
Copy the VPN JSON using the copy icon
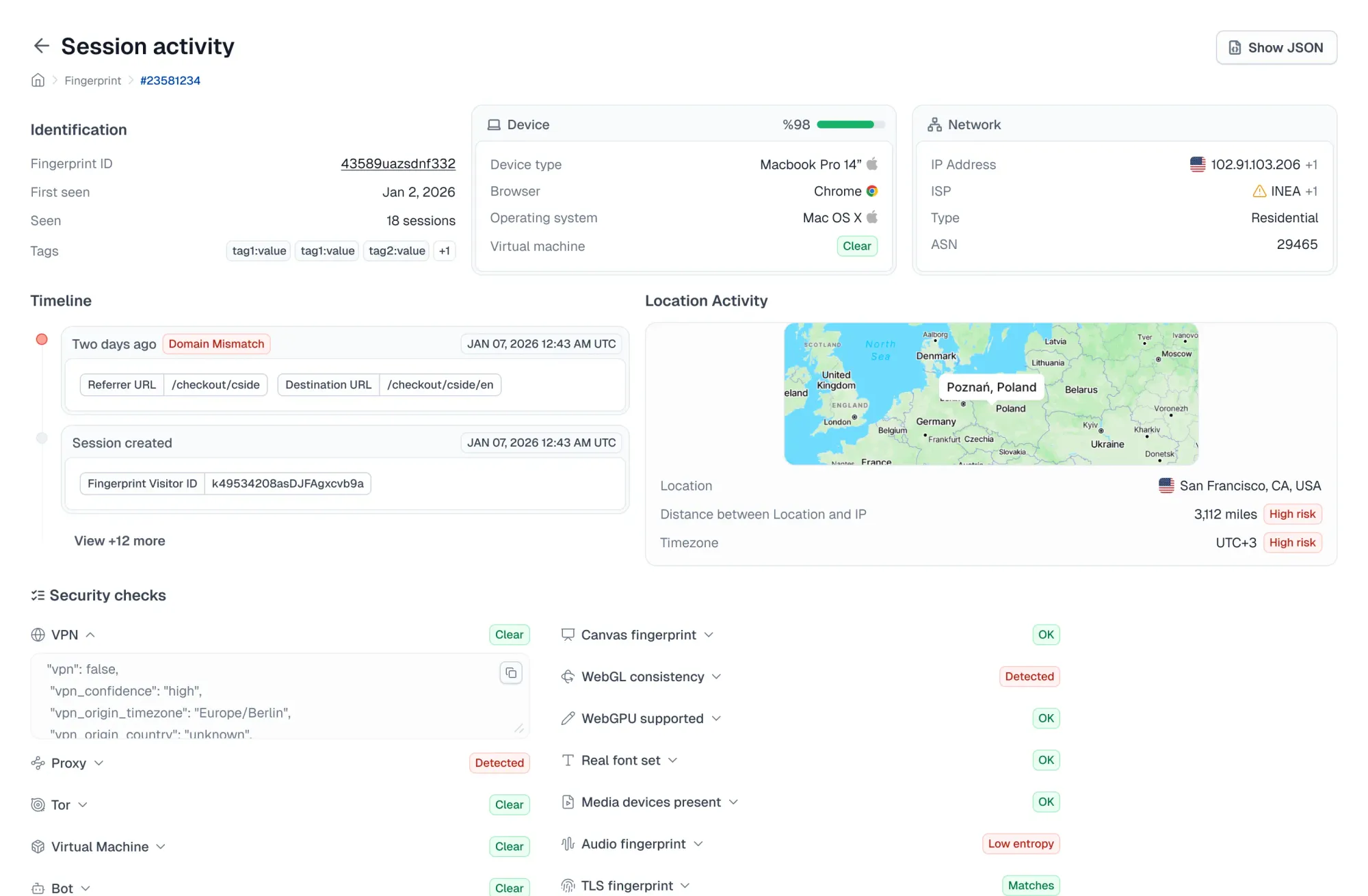pyautogui.click(x=511, y=672)
